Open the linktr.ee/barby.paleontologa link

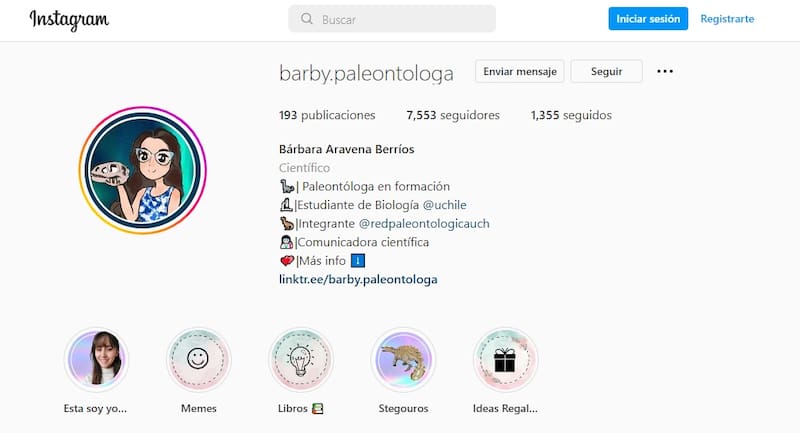tap(358, 279)
